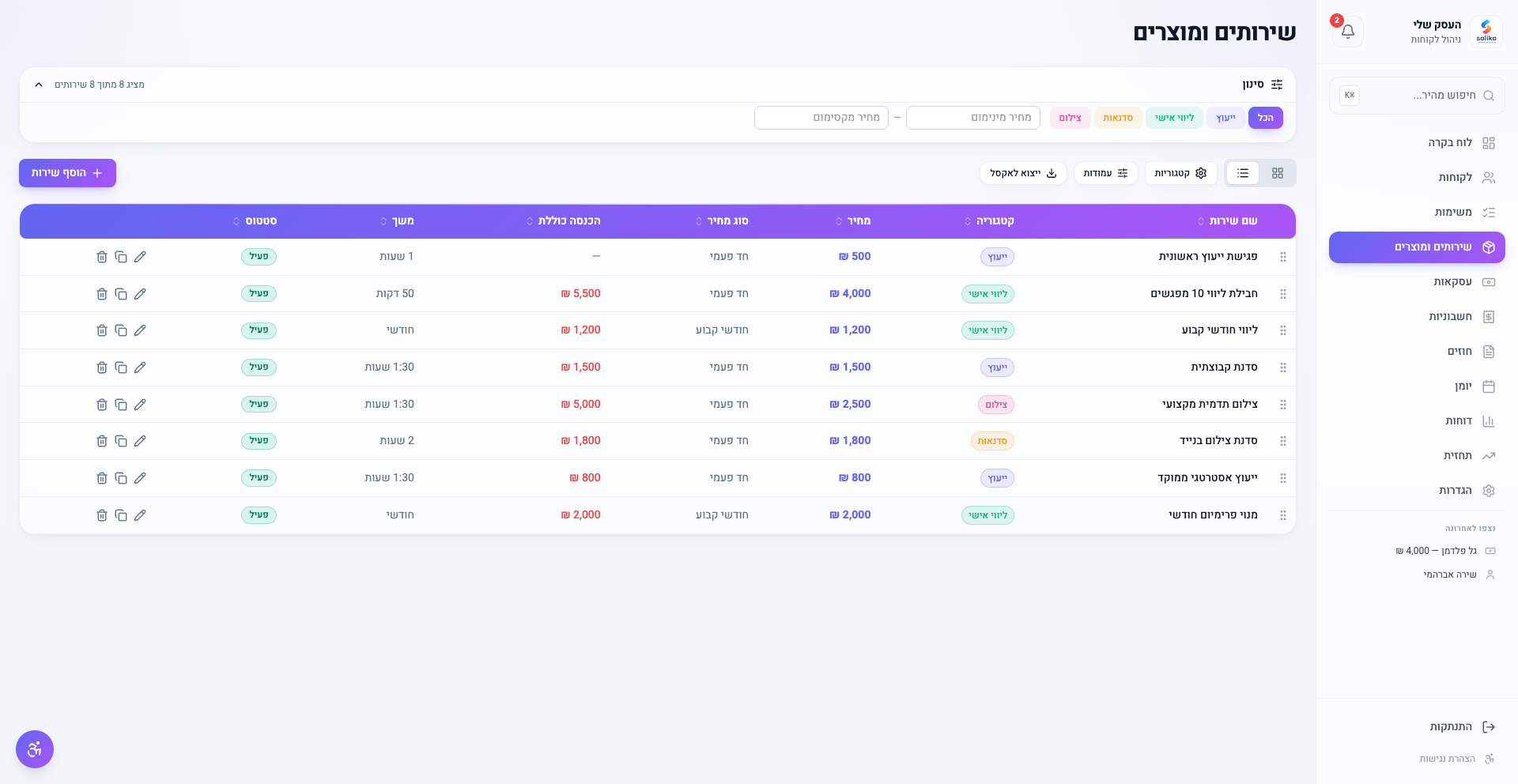Switch to list view layout
The width and height of the screenshot is (1518, 784).
click(x=1243, y=173)
